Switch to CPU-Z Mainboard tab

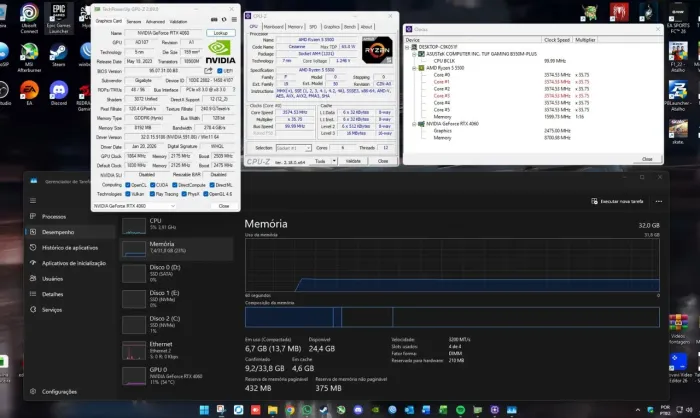[274, 27]
